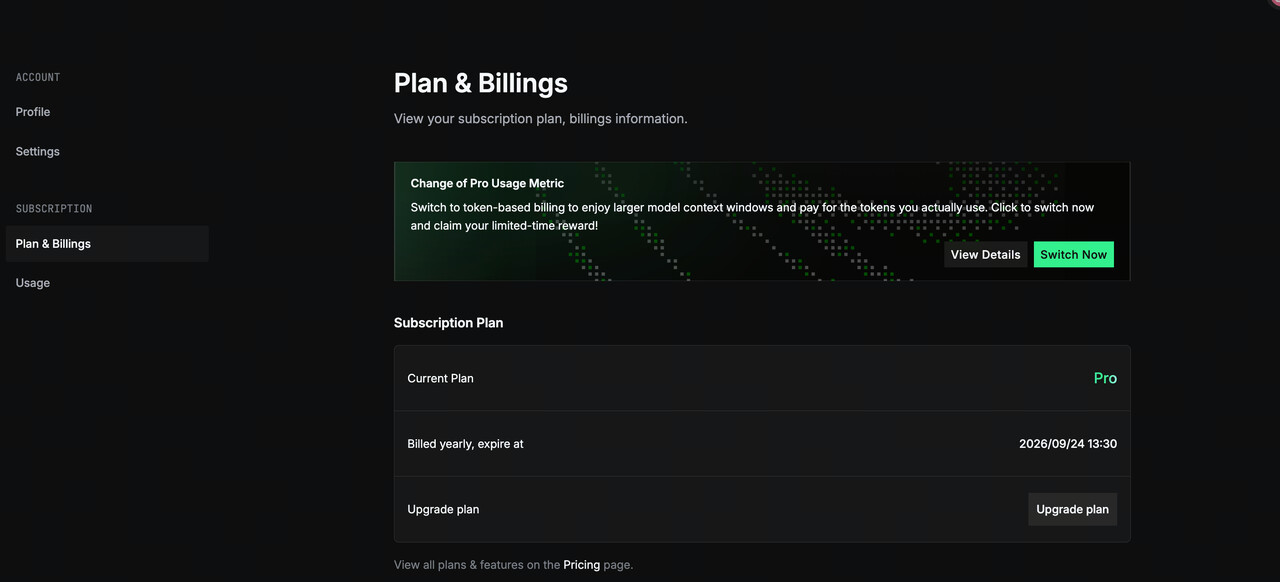Open the Pricing page link
1280x582 pixels.
click(x=581, y=565)
